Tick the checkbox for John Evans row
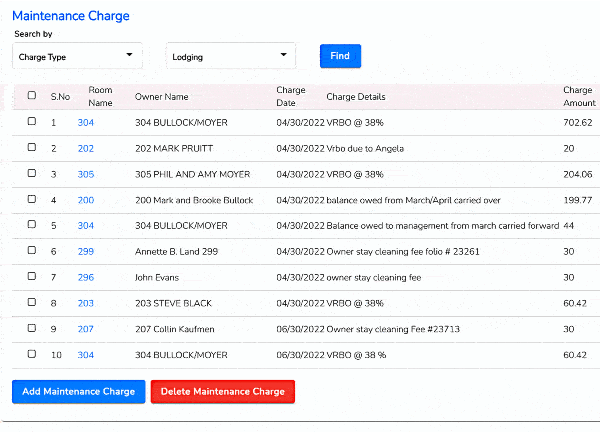The height and width of the screenshot is (432, 600). coord(32,276)
